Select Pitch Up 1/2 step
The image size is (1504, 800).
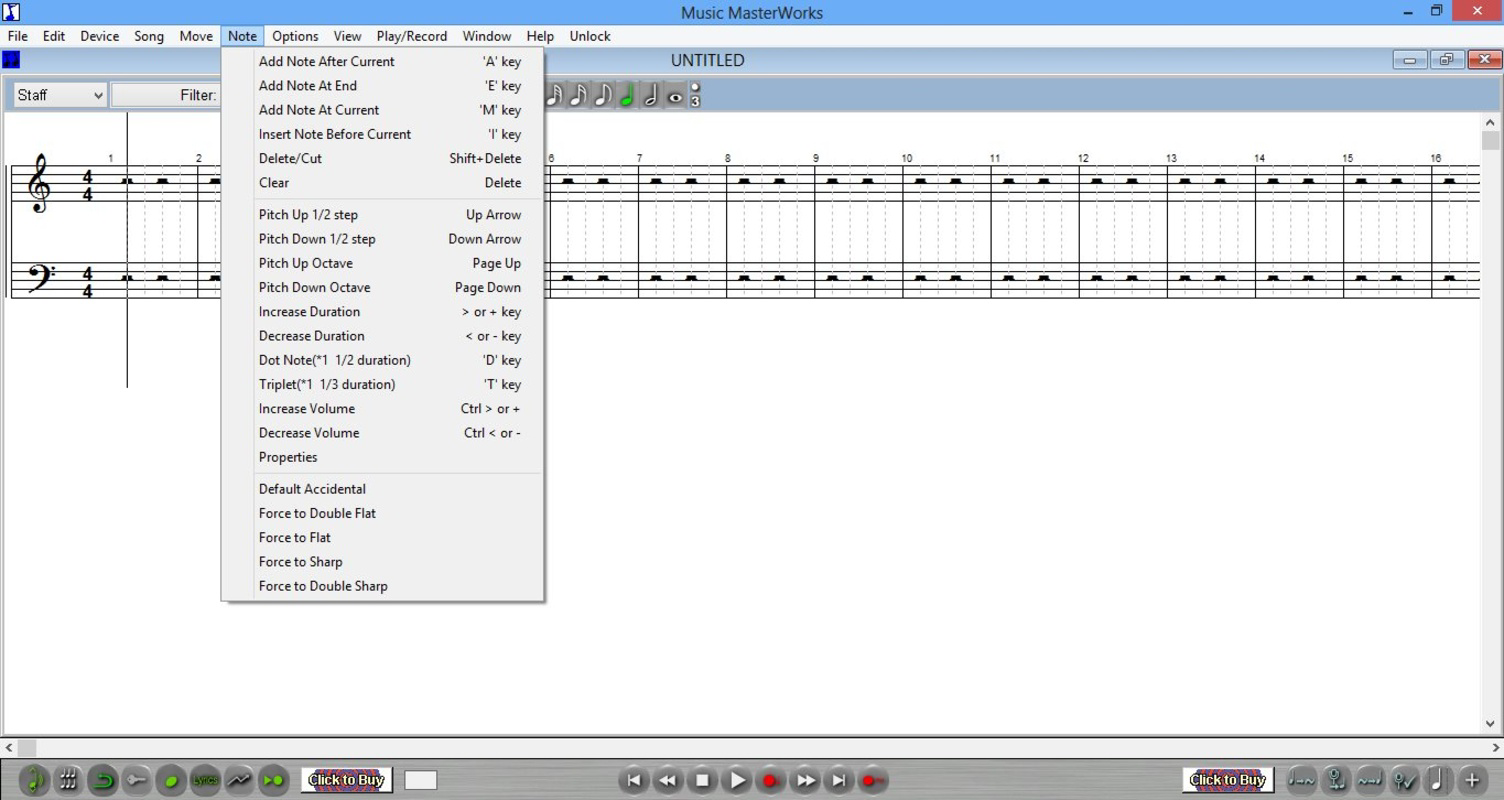382,215
